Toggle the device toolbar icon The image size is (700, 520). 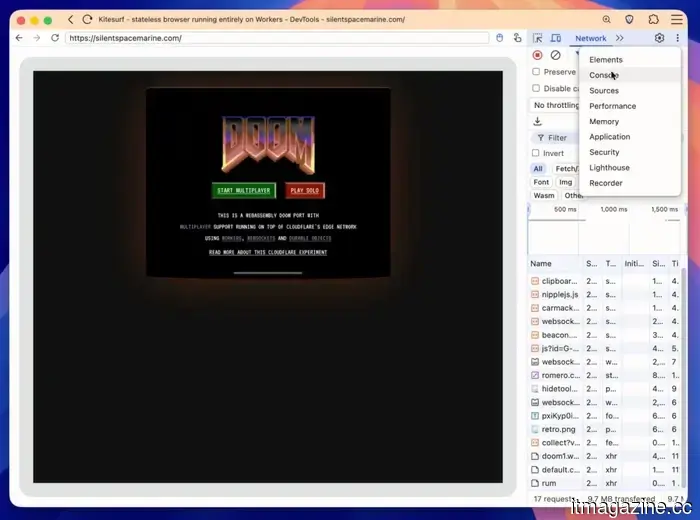(555, 38)
